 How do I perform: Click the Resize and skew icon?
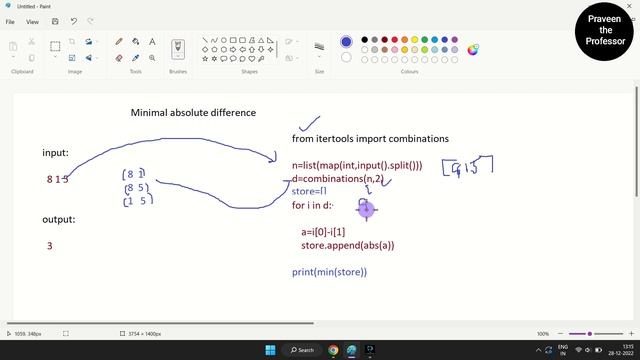72,58
